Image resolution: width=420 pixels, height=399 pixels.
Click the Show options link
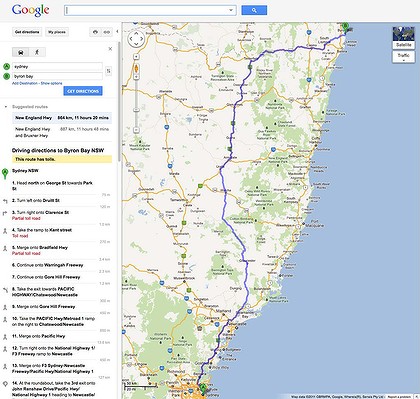tap(51, 83)
